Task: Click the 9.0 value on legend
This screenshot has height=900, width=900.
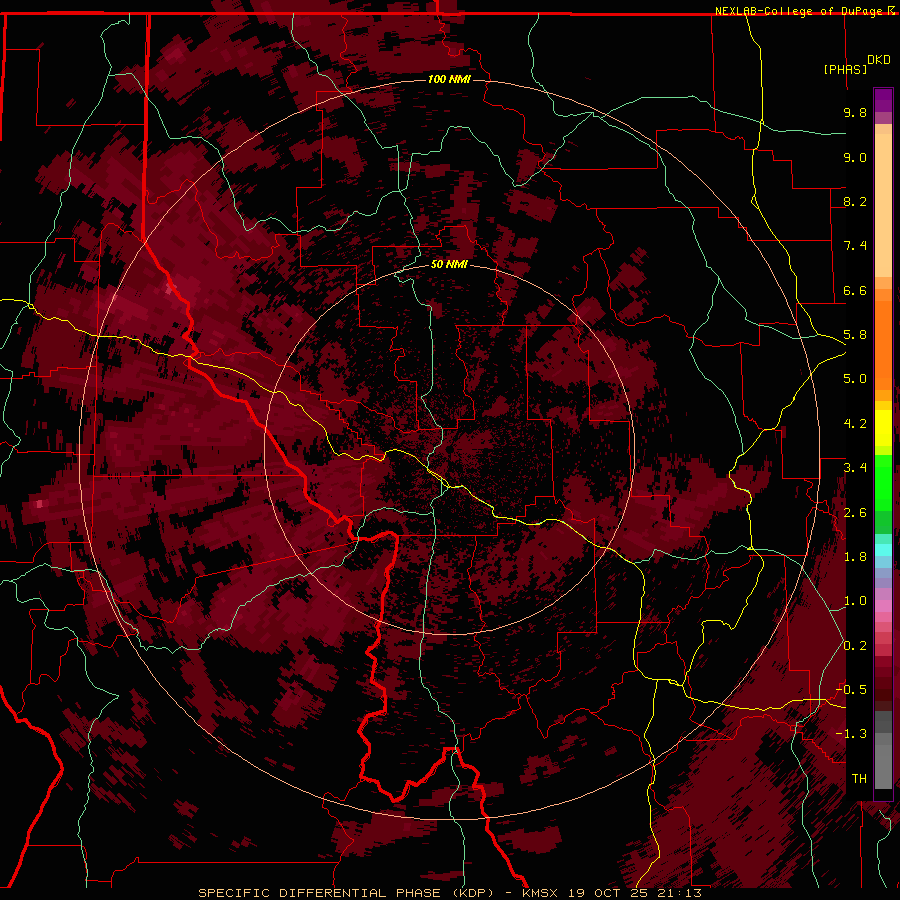Action: pos(855,157)
